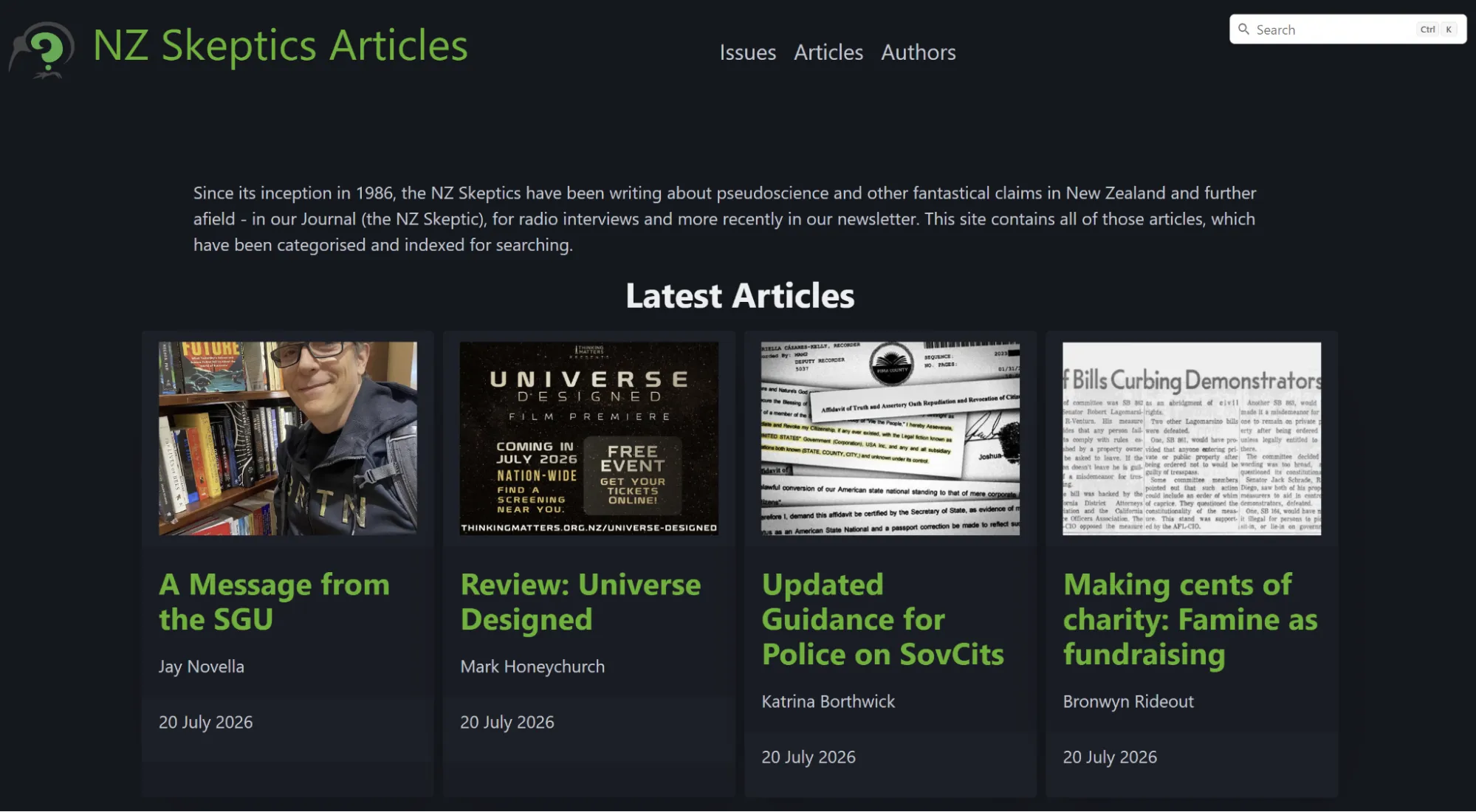Click the date under Jay Novella's article
1476x812 pixels.
tap(205, 722)
